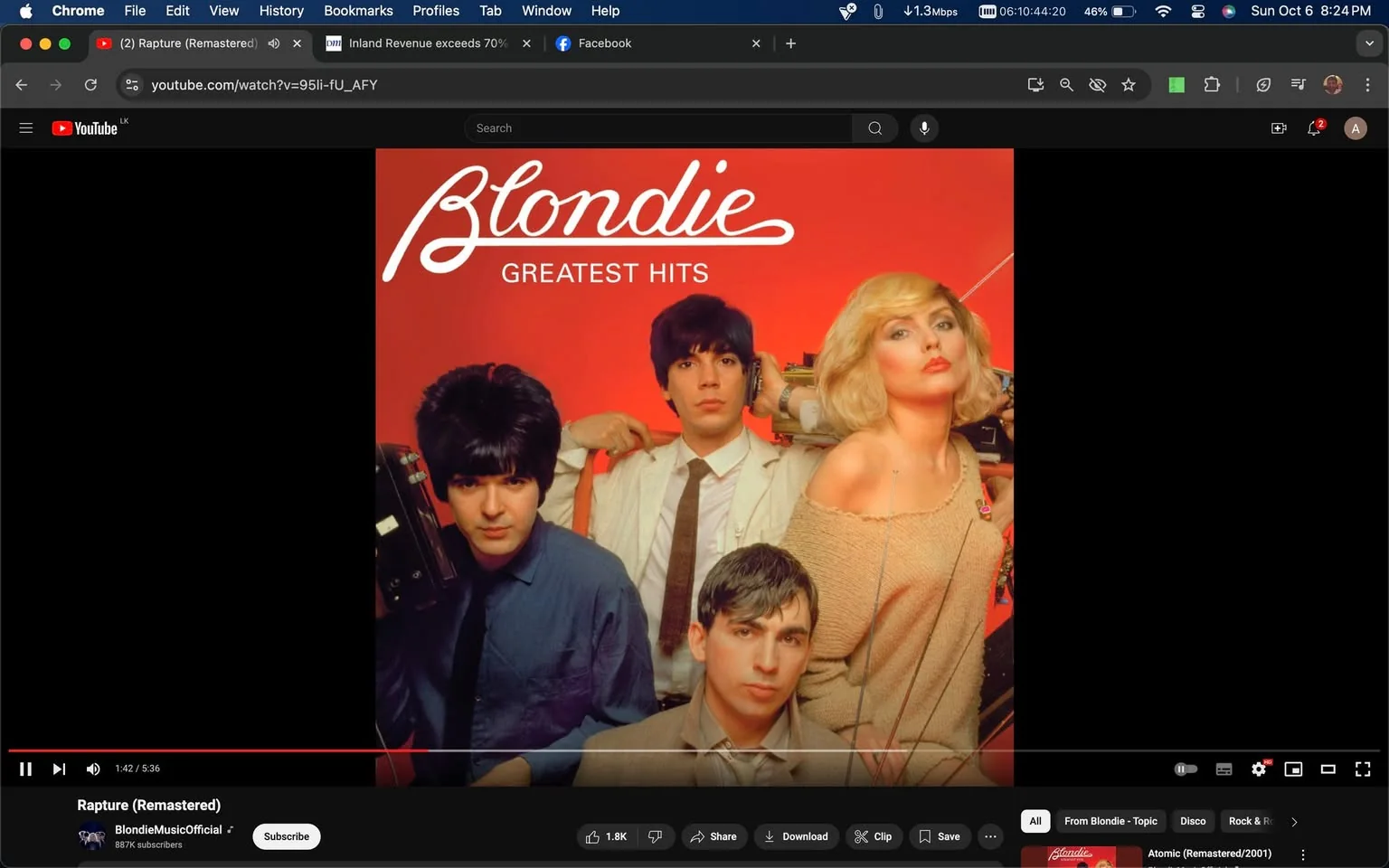Image resolution: width=1389 pixels, height=868 pixels.
Task: Open the Profiles menu
Action: click(436, 11)
